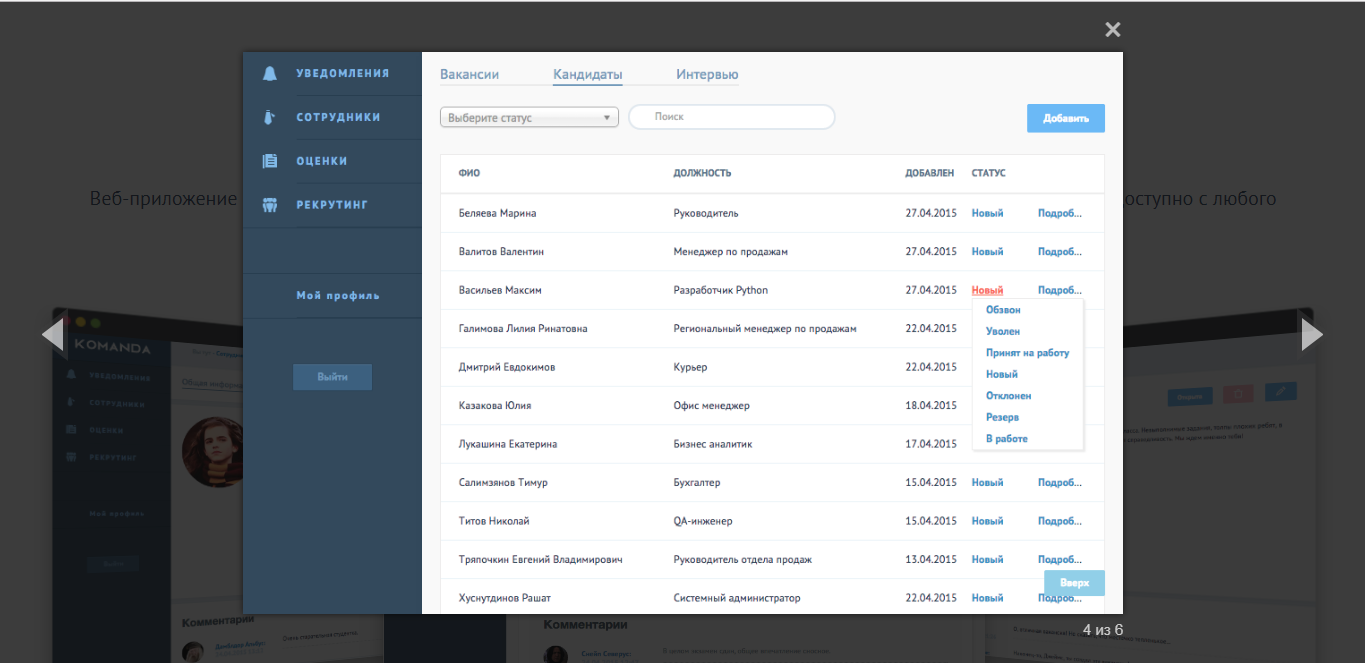Select Принят на работу status option

click(x=1028, y=353)
